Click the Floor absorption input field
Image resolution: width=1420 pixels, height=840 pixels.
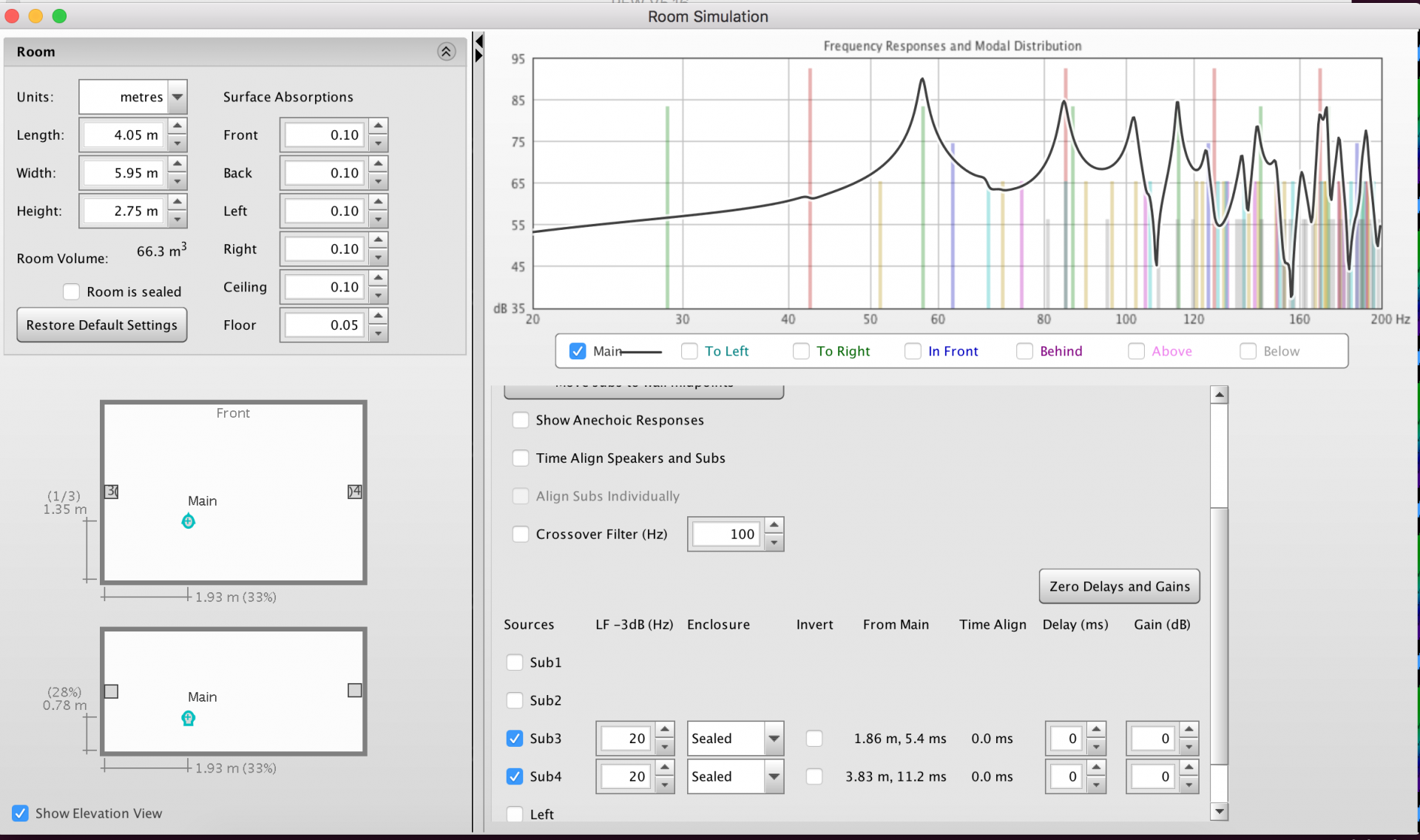point(325,325)
